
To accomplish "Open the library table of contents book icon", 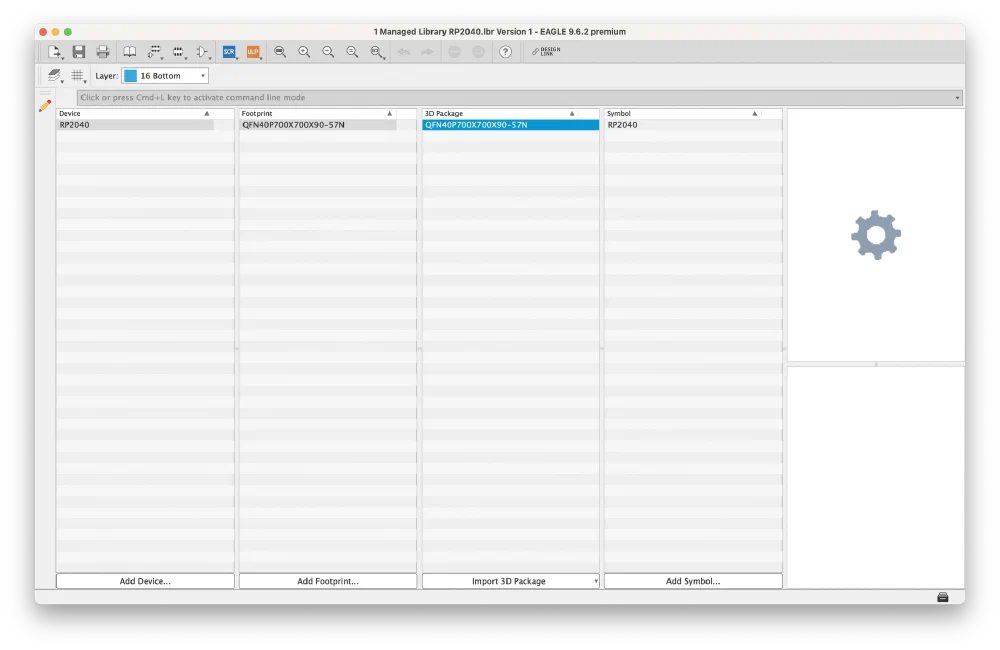I will pos(130,52).
